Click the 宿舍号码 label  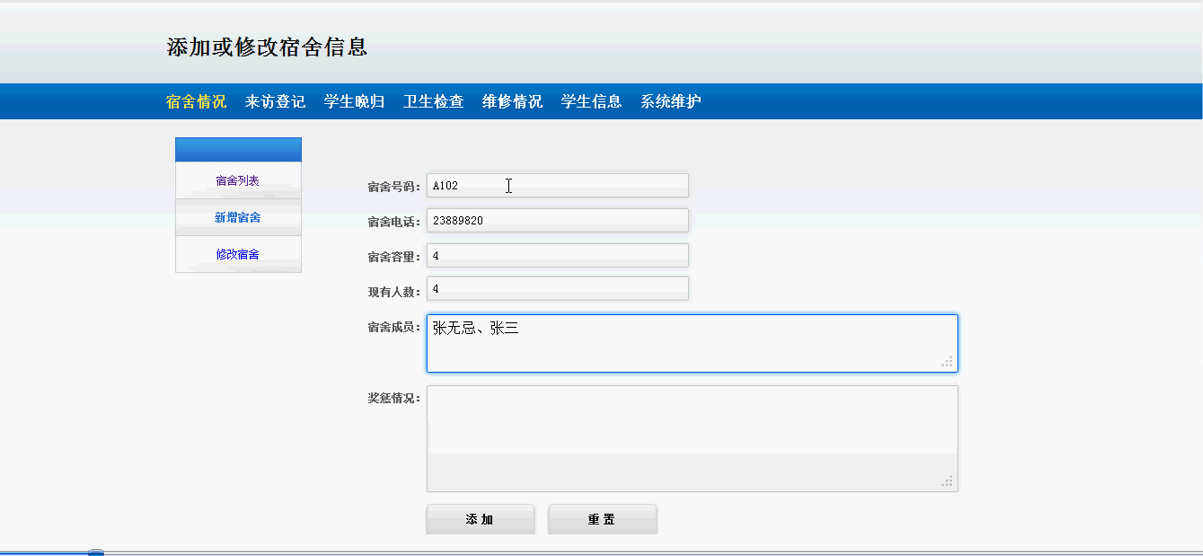(394, 187)
